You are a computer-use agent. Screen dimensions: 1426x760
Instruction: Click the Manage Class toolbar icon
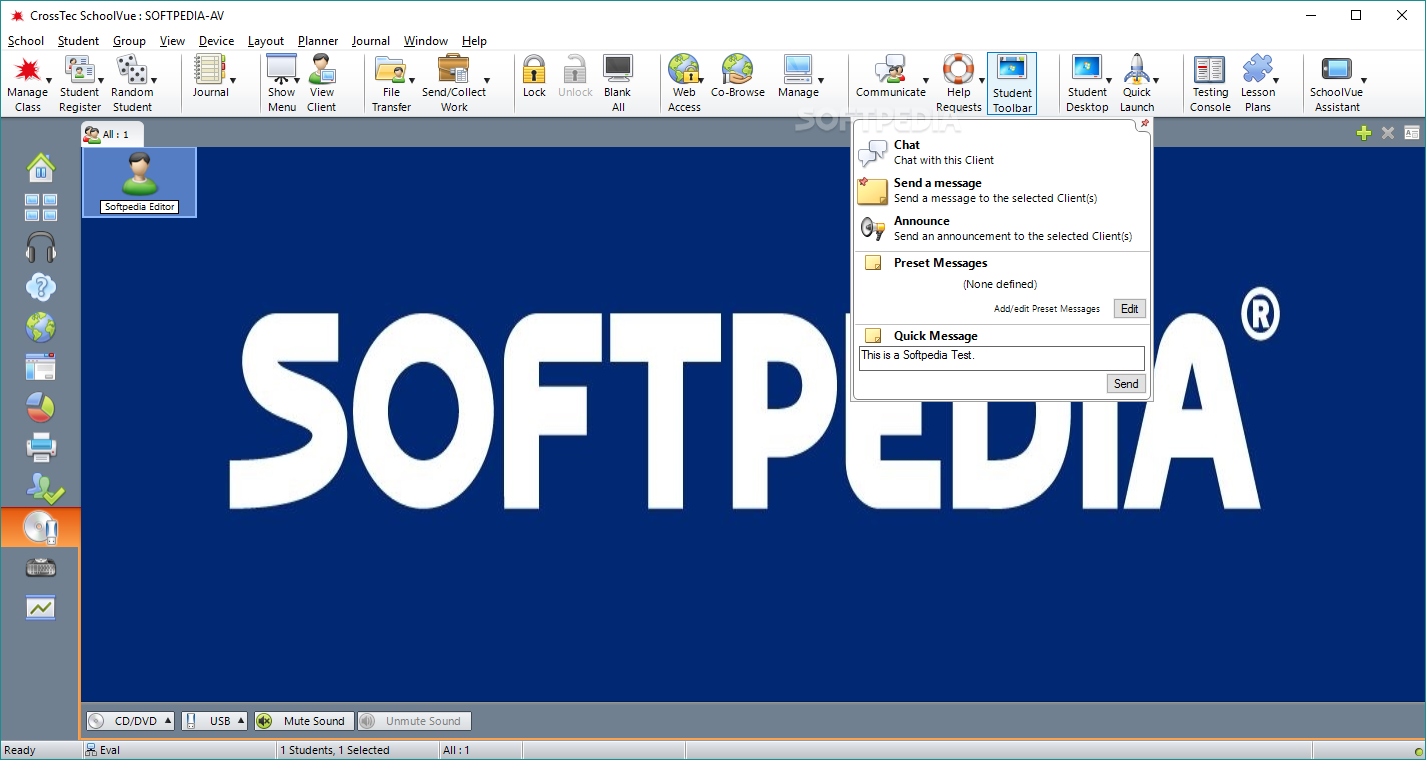click(x=28, y=82)
